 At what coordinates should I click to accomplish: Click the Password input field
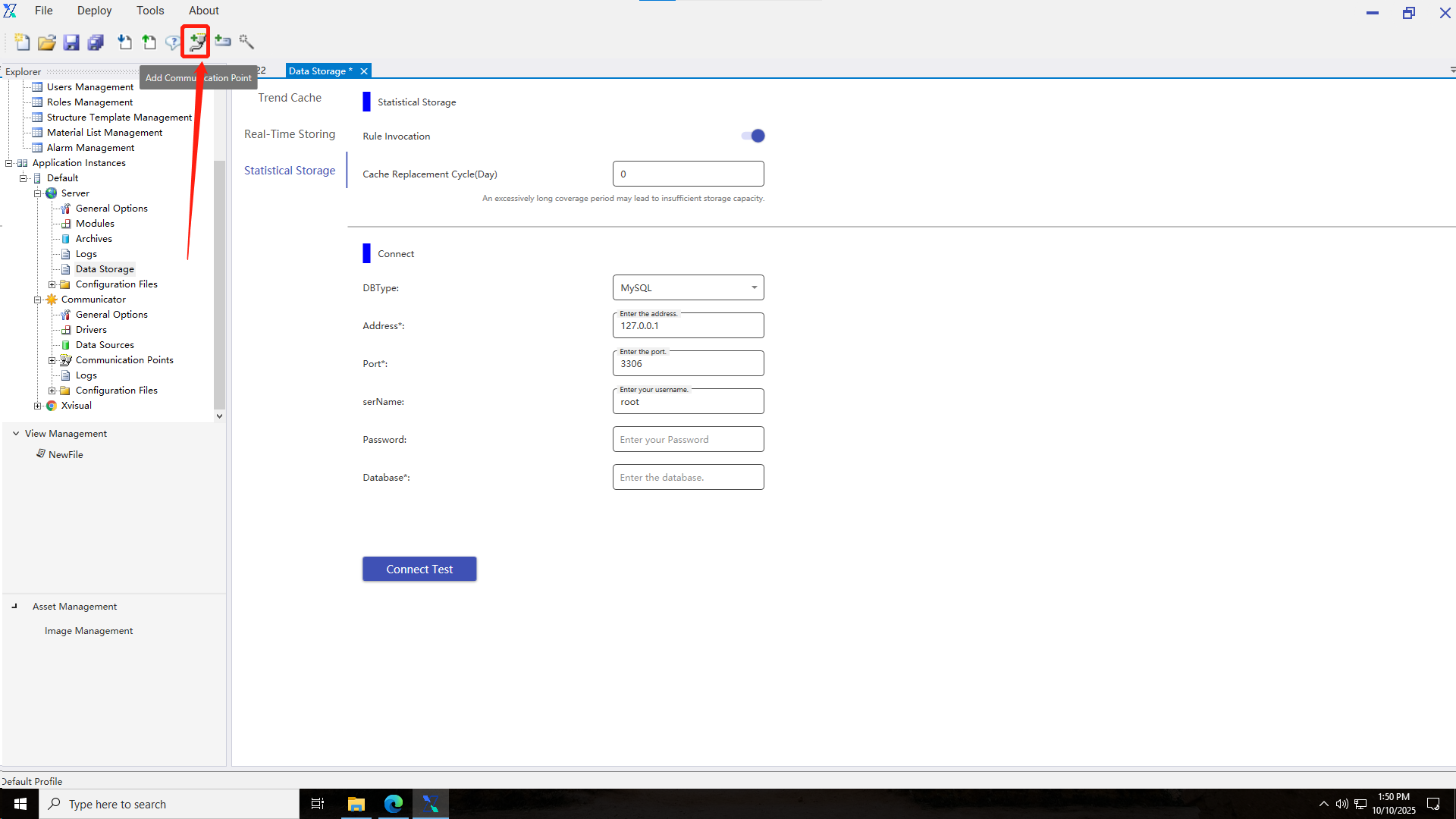(x=688, y=439)
